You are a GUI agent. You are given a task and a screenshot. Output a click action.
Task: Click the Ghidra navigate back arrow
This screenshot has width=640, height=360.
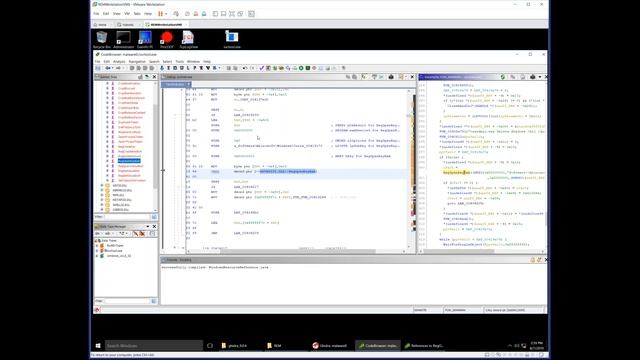coord(107,68)
